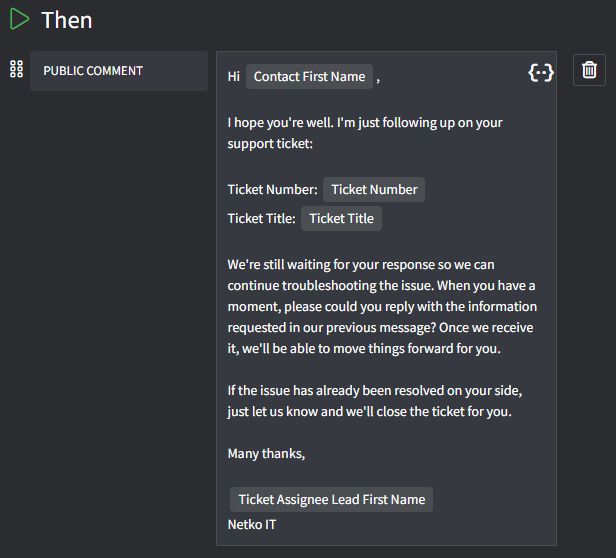Select the Ticket Number placeholder chip

coord(374,190)
